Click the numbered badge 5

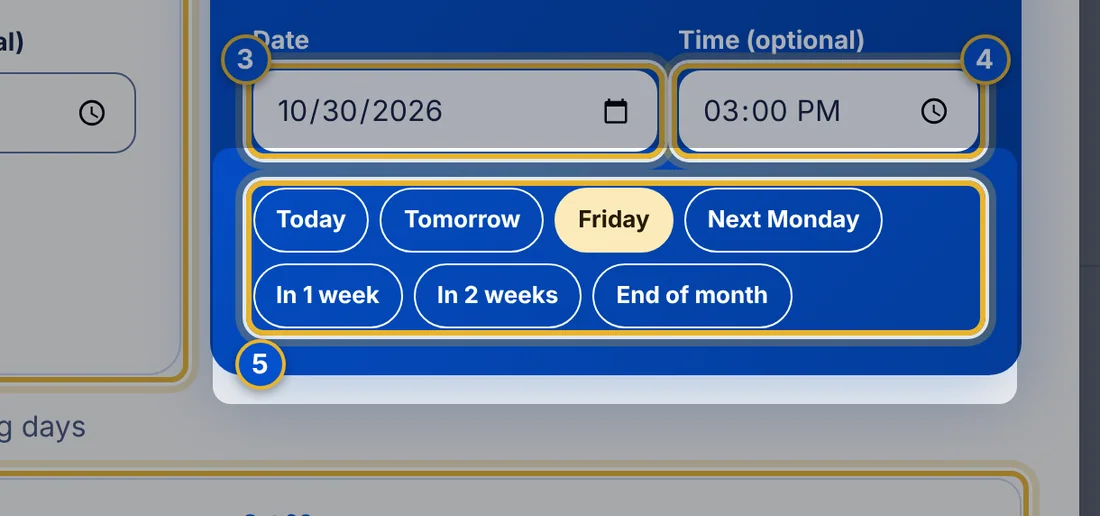click(260, 364)
